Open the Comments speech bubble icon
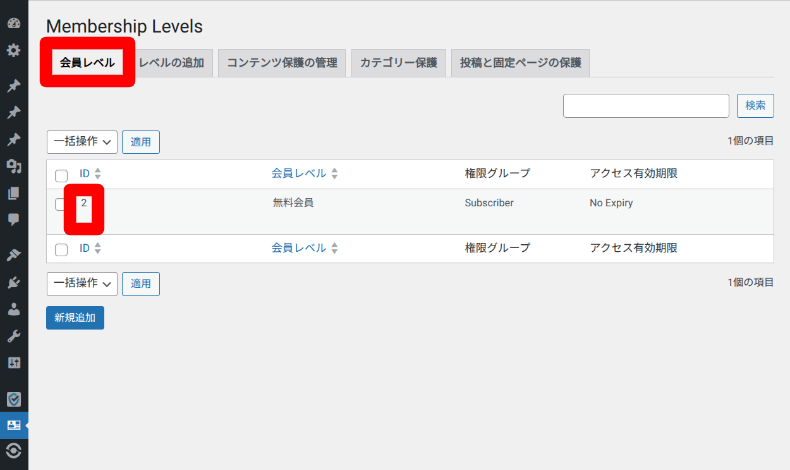The image size is (790, 470). point(14,219)
